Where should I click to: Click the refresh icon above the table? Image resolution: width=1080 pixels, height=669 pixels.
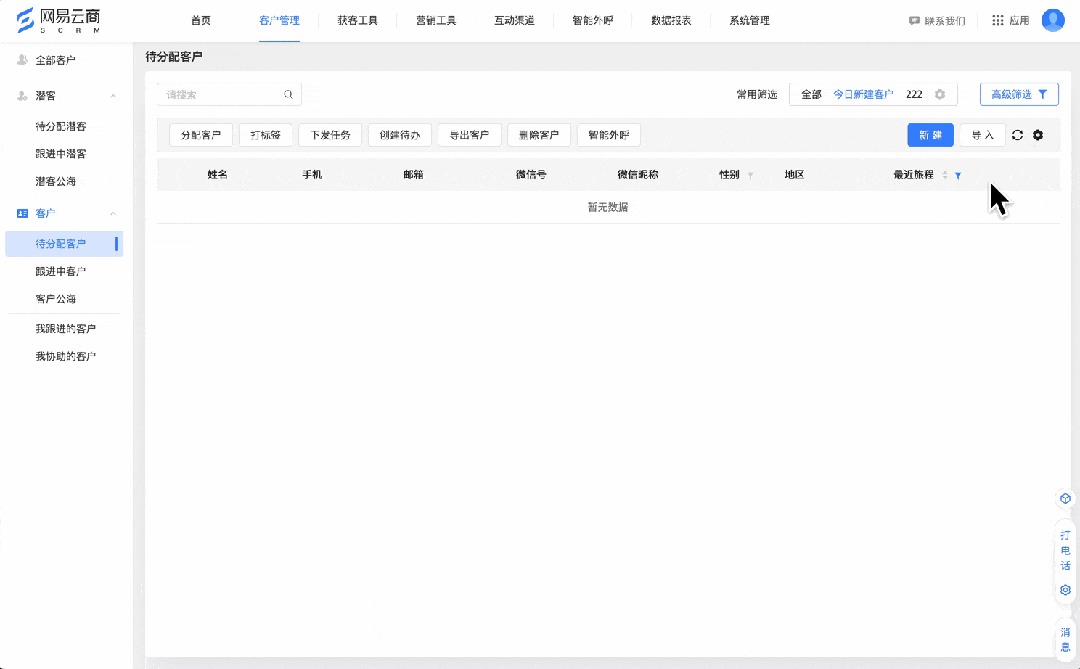pyautogui.click(x=1017, y=135)
